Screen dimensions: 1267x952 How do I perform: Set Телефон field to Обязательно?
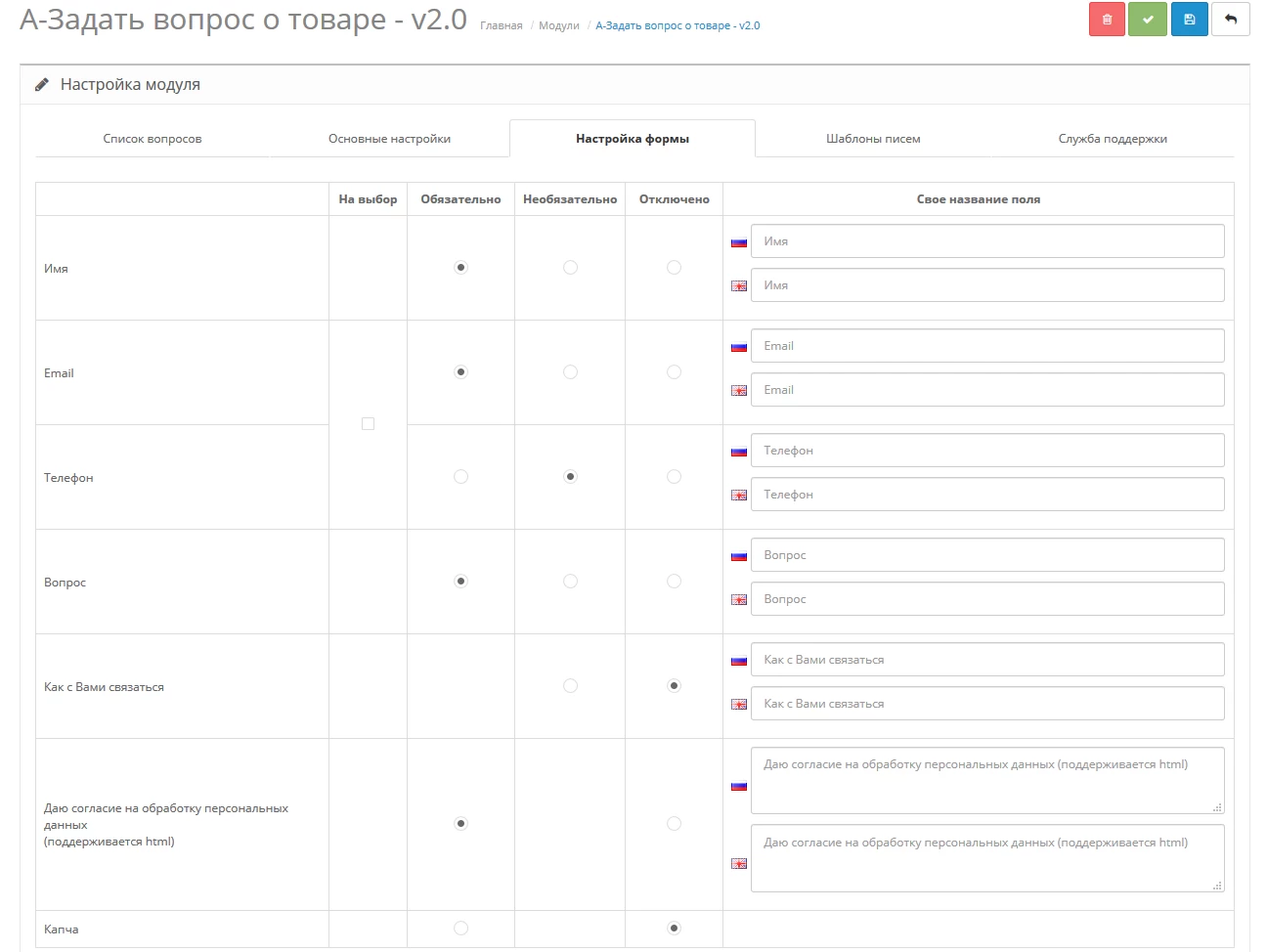(x=460, y=476)
